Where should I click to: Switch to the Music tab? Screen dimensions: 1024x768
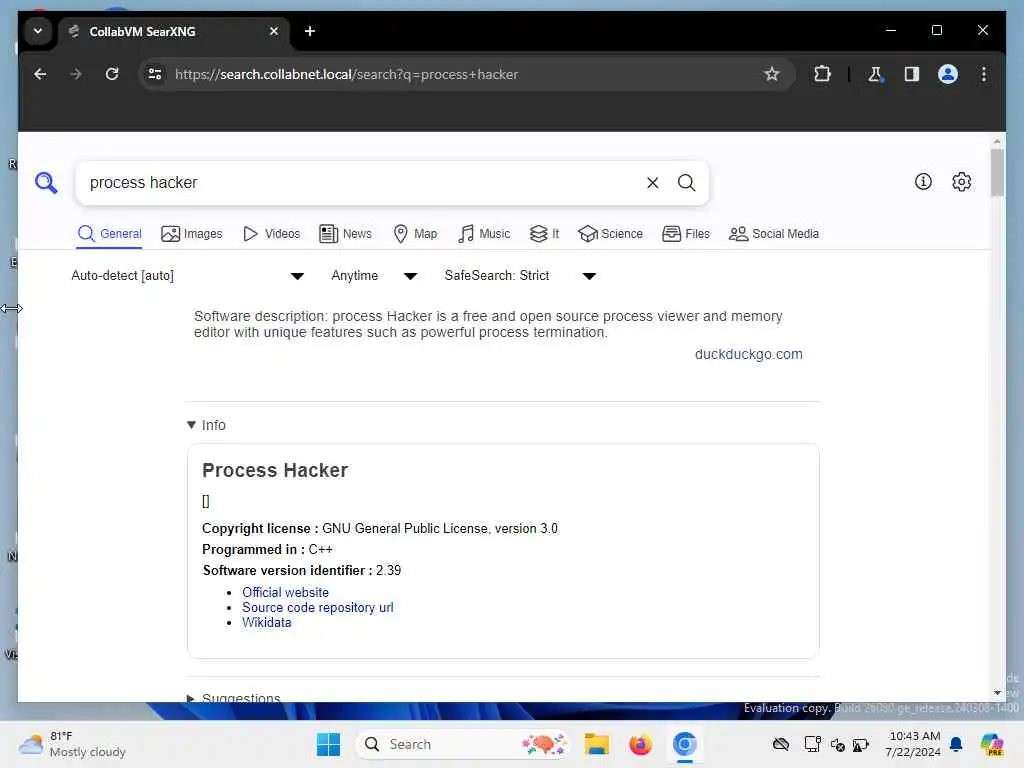[x=484, y=234]
